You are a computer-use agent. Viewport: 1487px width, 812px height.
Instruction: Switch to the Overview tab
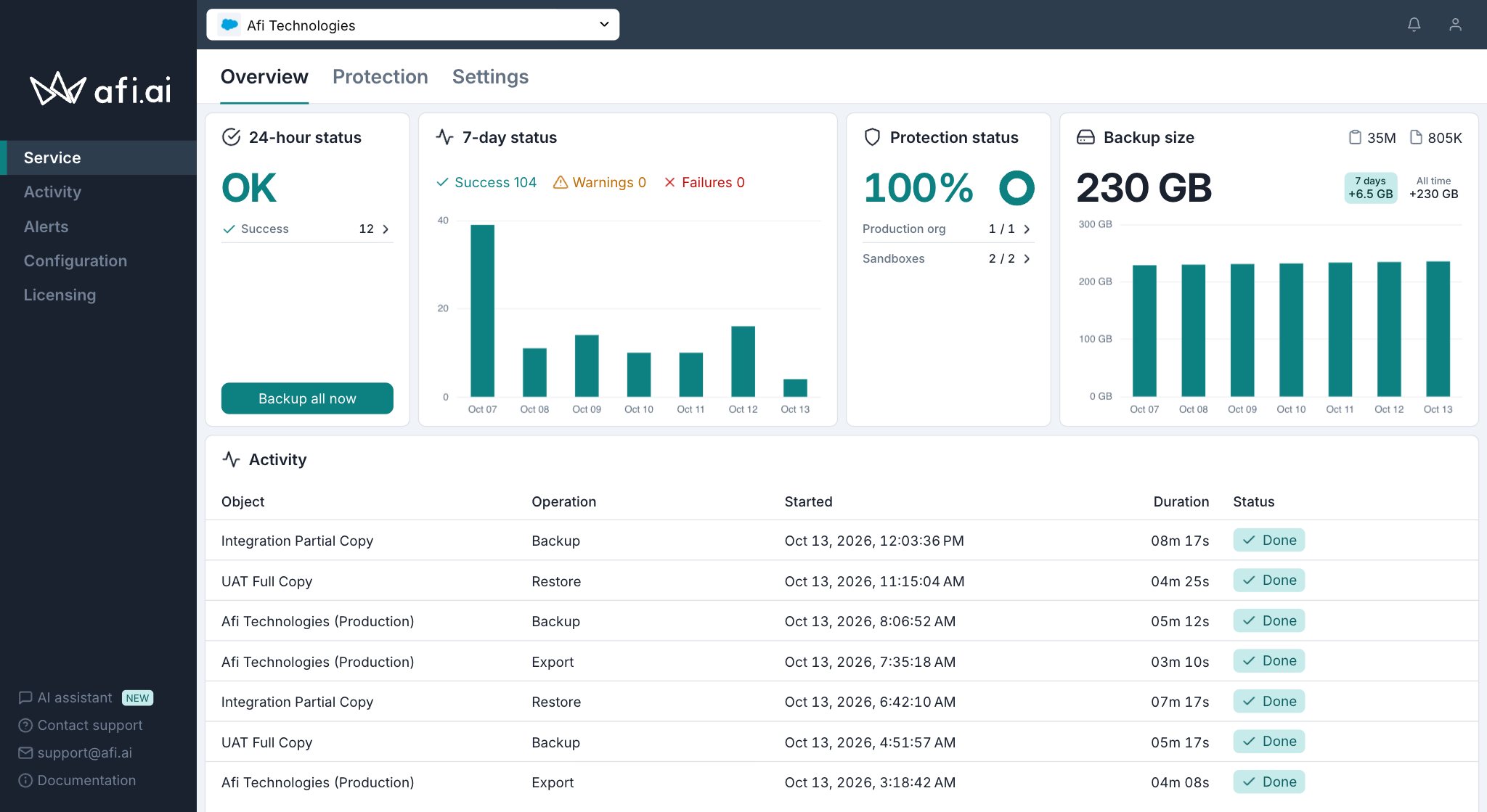click(264, 77)
